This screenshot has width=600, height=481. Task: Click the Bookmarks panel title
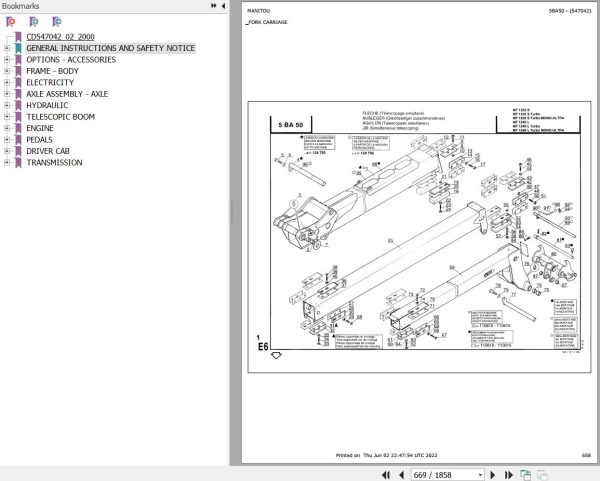(20, 6)
